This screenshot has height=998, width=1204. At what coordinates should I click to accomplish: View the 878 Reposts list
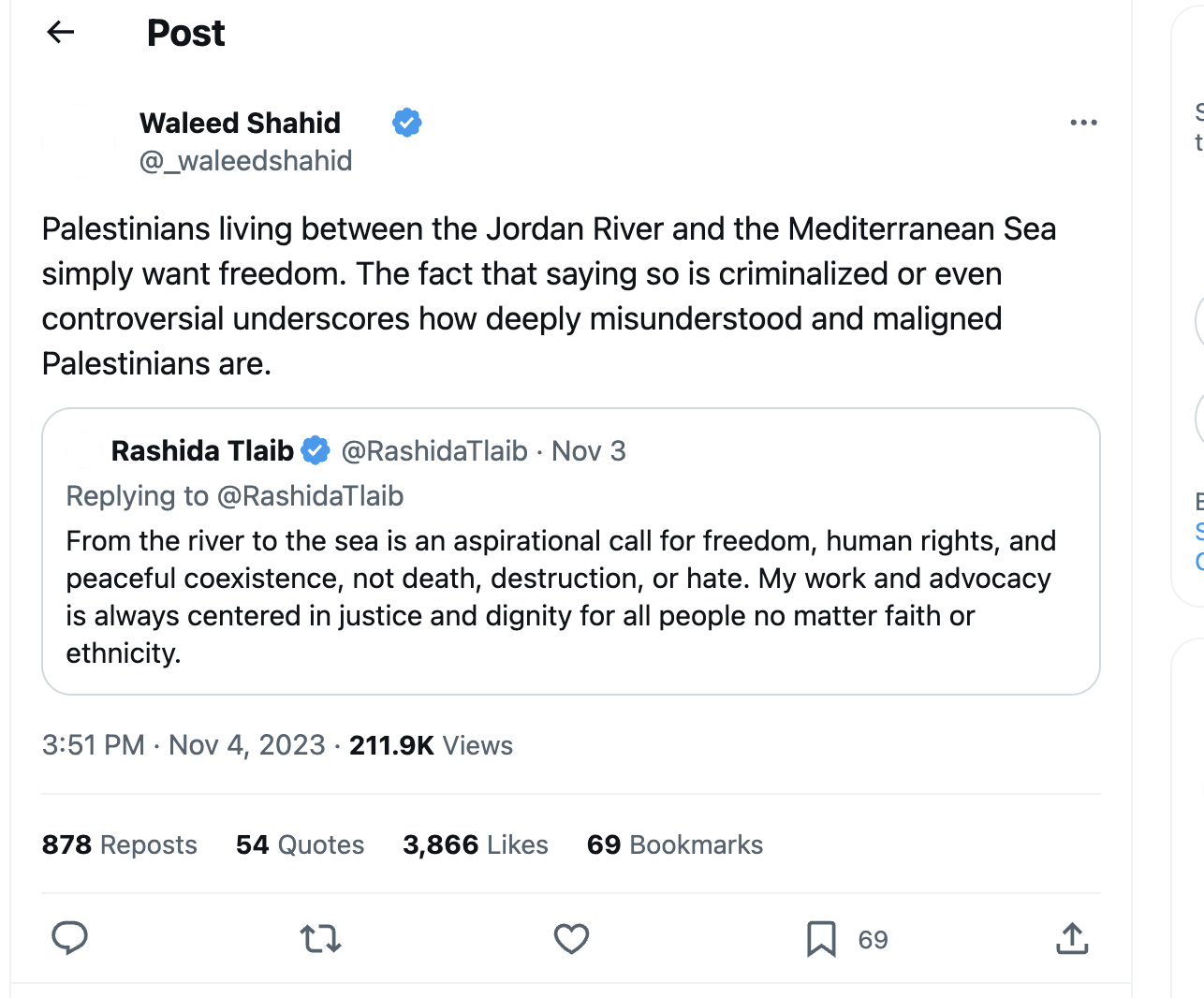119,844
